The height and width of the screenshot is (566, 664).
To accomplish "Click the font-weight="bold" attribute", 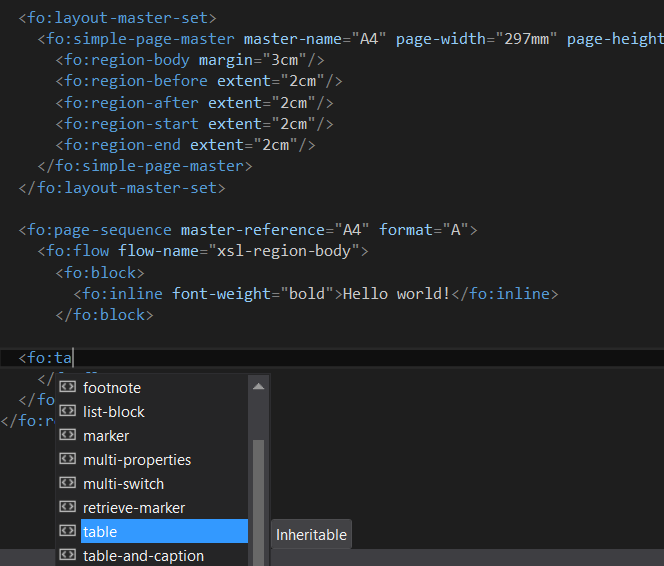I will pyautogui.click(x=253, y=294).
